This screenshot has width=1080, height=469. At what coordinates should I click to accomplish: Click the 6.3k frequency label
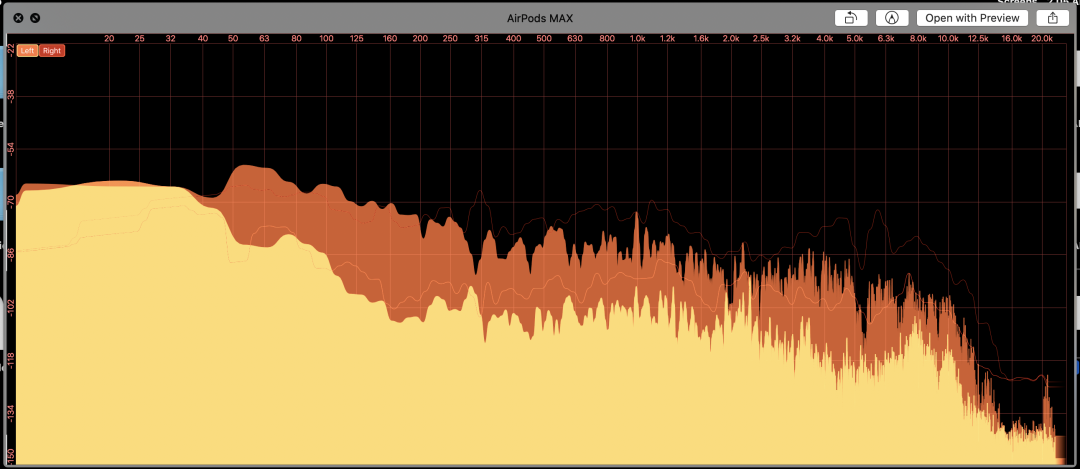[x=886, y=39]
